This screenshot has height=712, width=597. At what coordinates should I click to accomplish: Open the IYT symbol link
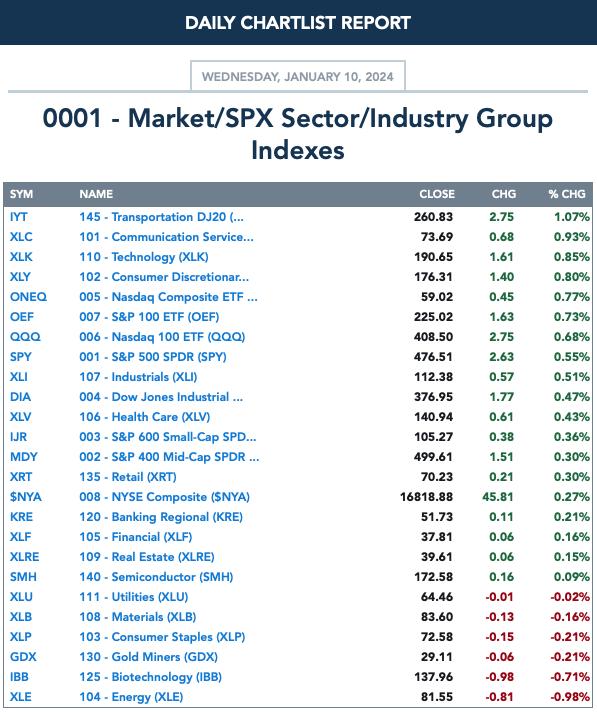[x=19, y=217]
